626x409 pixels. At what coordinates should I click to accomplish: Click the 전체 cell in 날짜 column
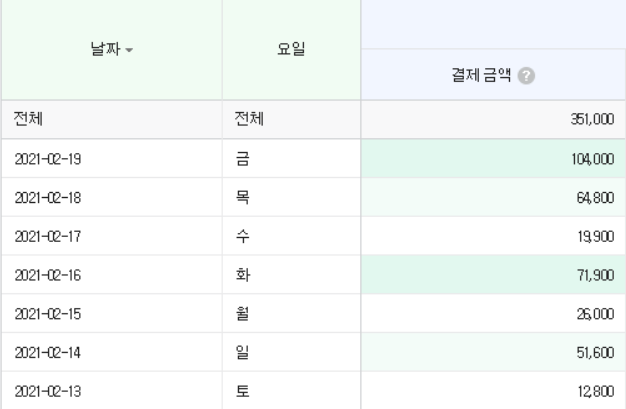[112, 119]
